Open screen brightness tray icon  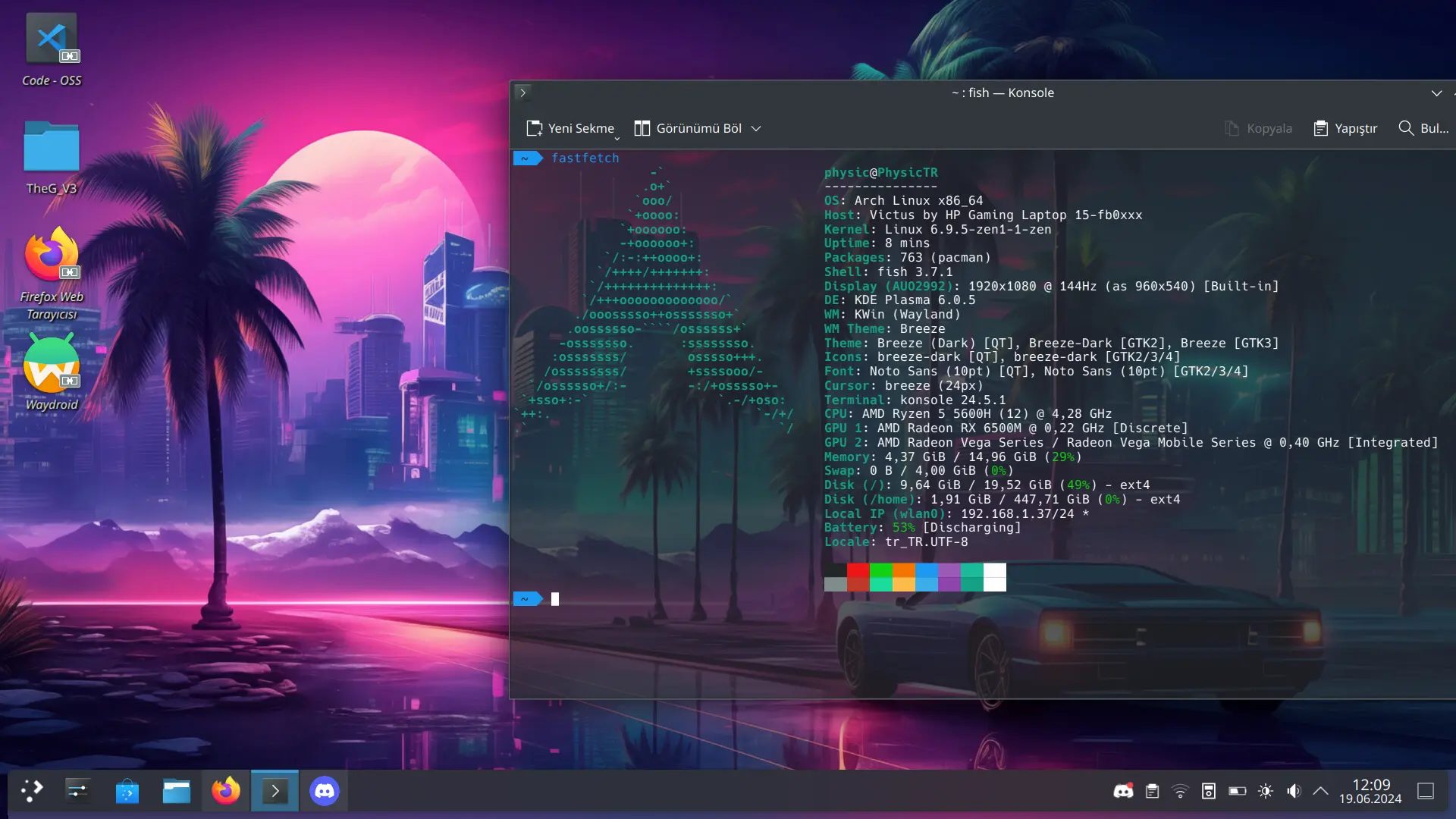1266,791
